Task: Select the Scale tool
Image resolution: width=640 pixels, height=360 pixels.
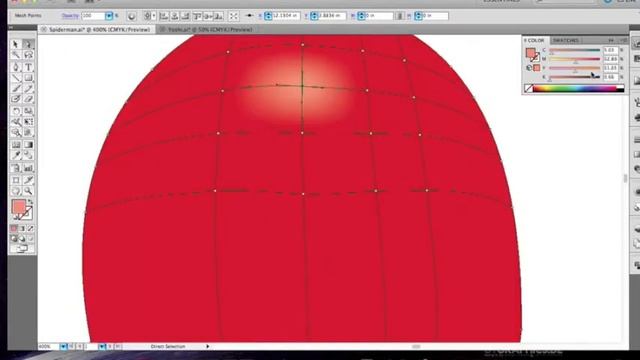Action: click(x=28, y=111)
